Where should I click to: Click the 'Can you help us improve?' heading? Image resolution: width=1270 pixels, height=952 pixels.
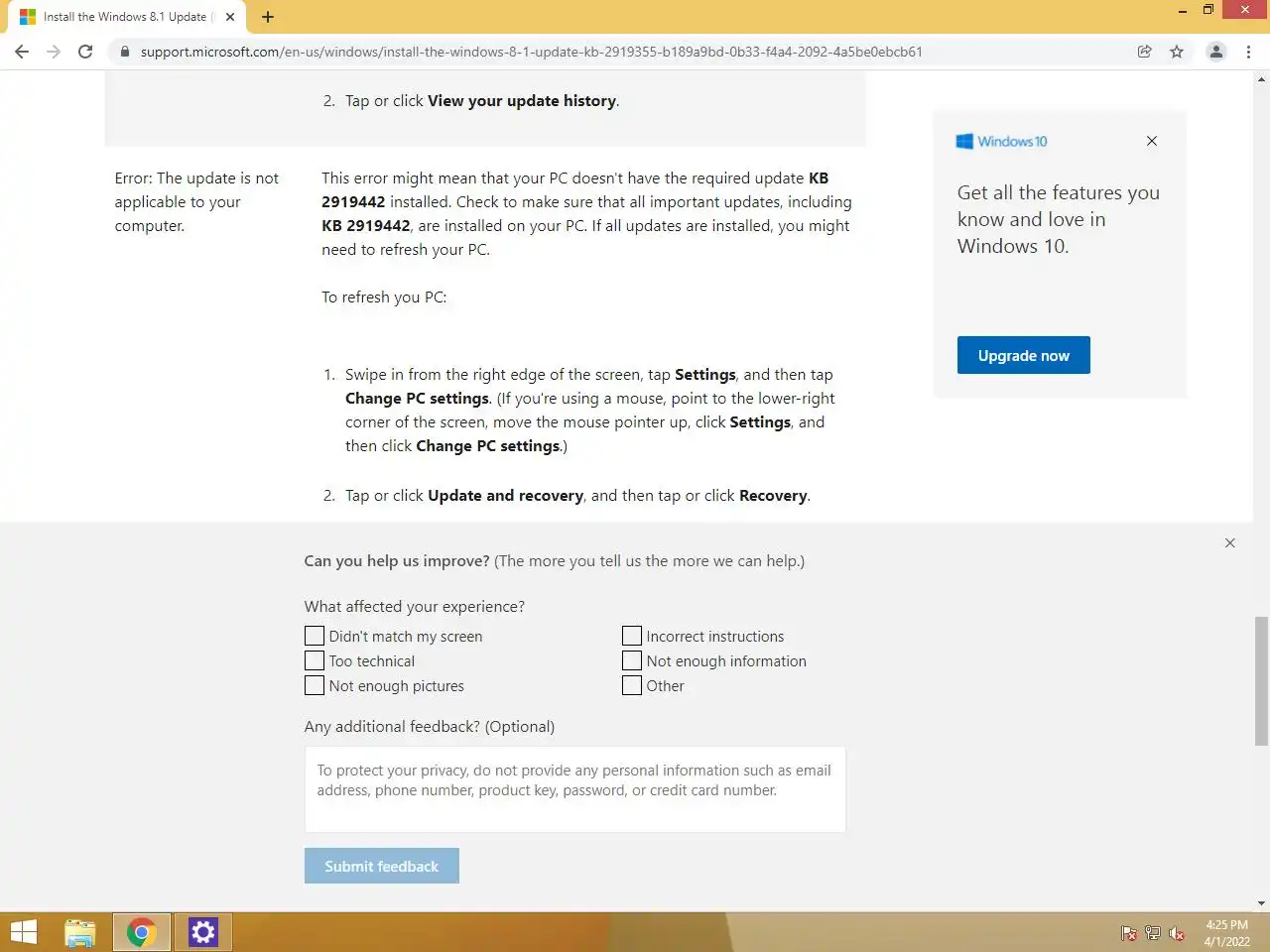pos(397,560)
